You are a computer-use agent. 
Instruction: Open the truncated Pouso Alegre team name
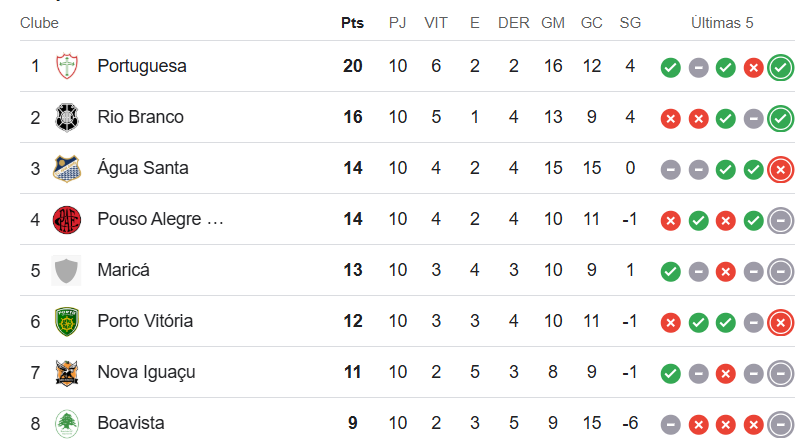coord(160,219)
